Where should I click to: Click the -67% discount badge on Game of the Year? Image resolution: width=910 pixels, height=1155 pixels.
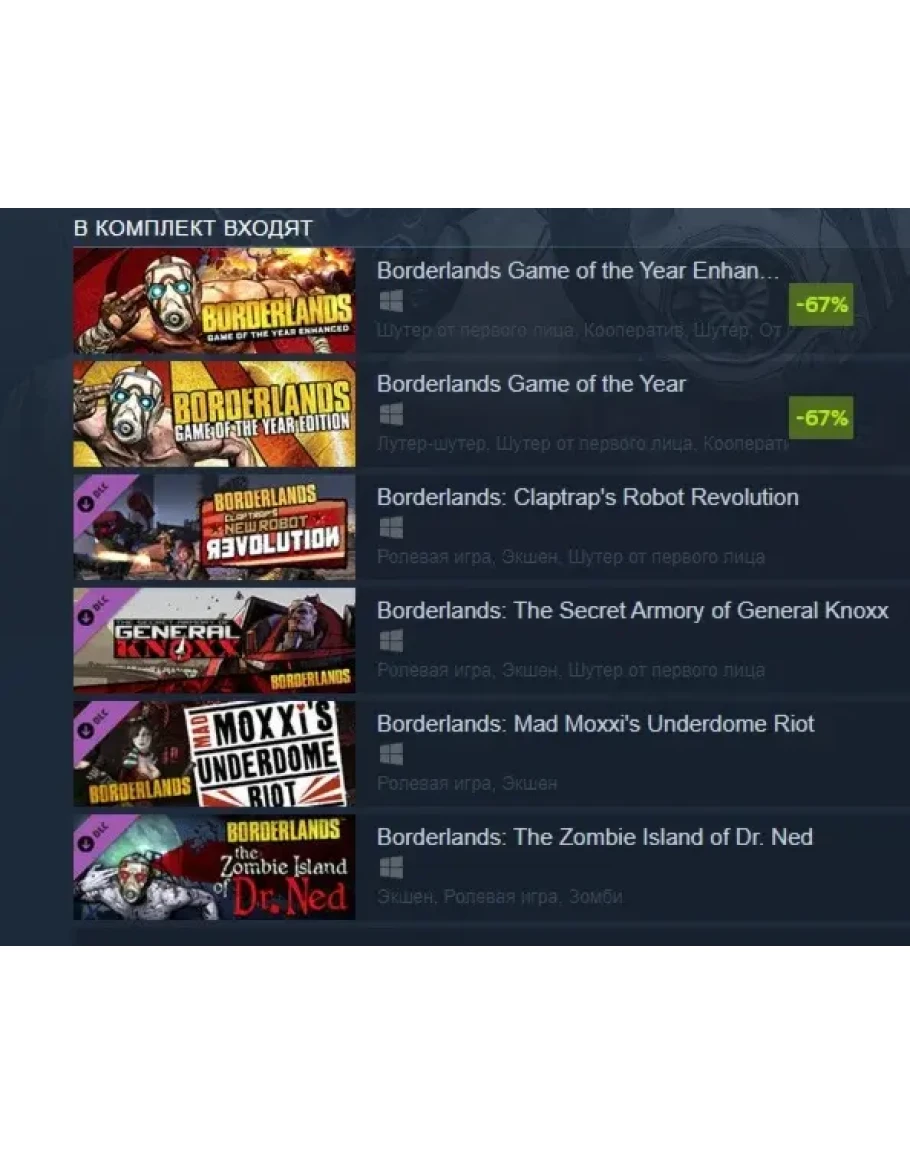tap(821, 418)
